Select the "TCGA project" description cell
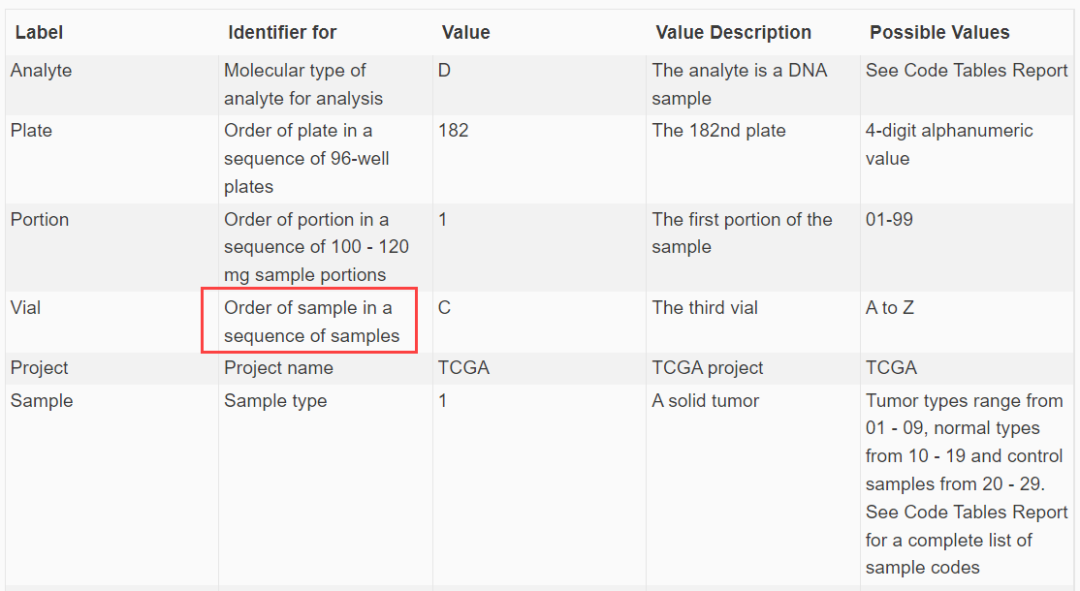 [707, 368]
